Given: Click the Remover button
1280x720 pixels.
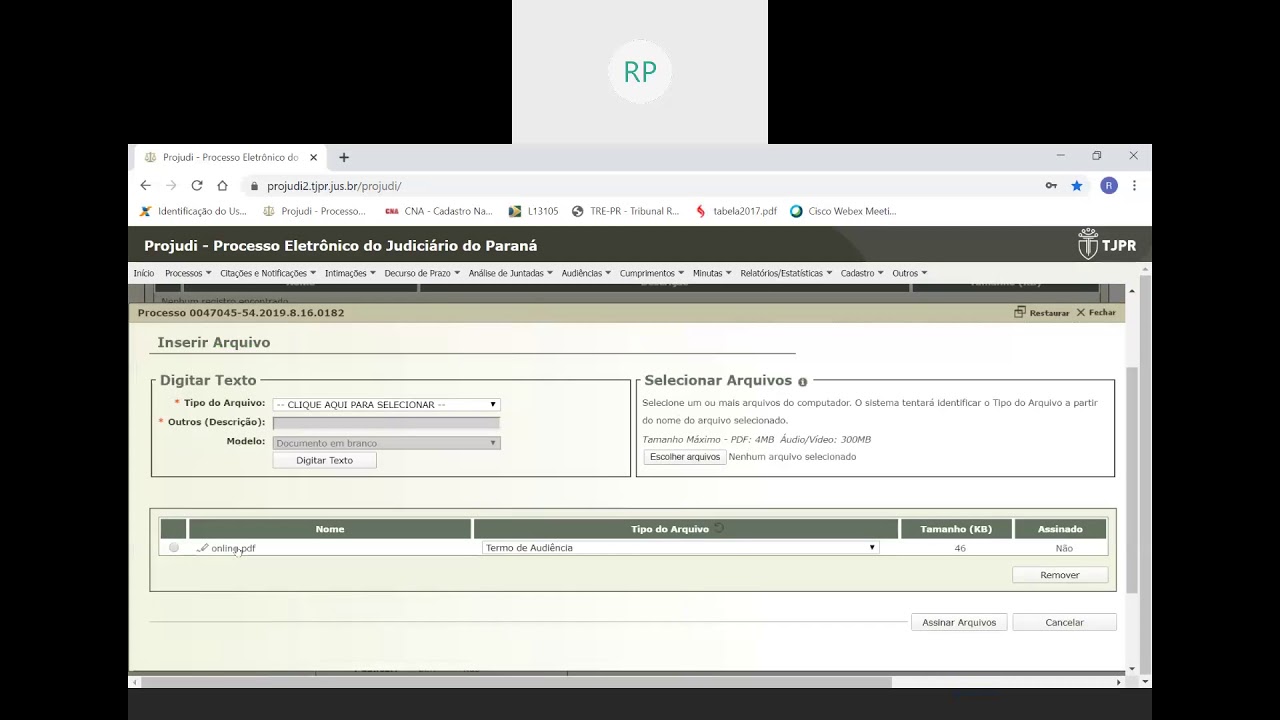Looking at the screenshot, I should coord(1060,575).
